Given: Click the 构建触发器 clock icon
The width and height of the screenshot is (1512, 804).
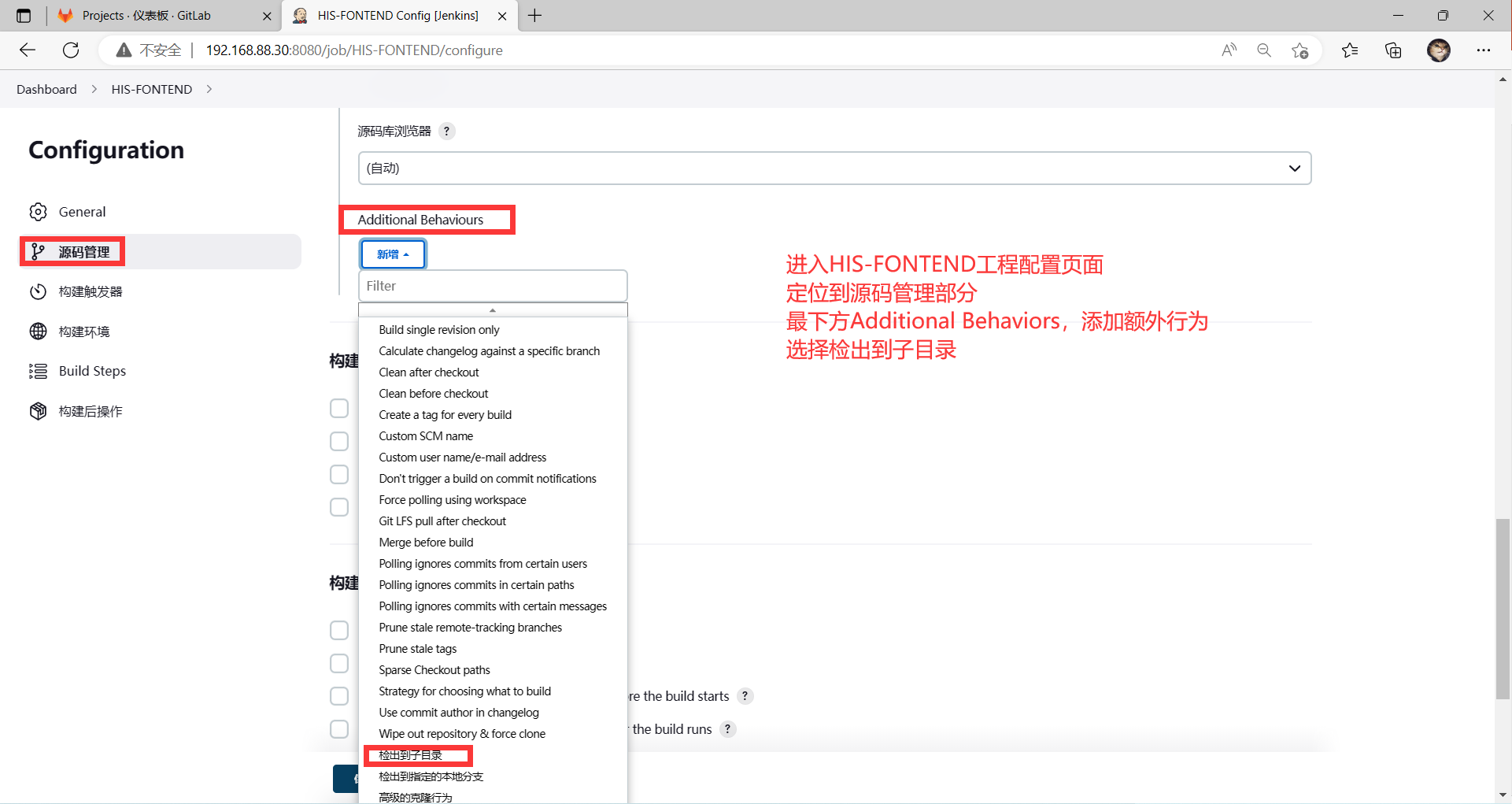Looking at the screenshot, I should 38,291.
